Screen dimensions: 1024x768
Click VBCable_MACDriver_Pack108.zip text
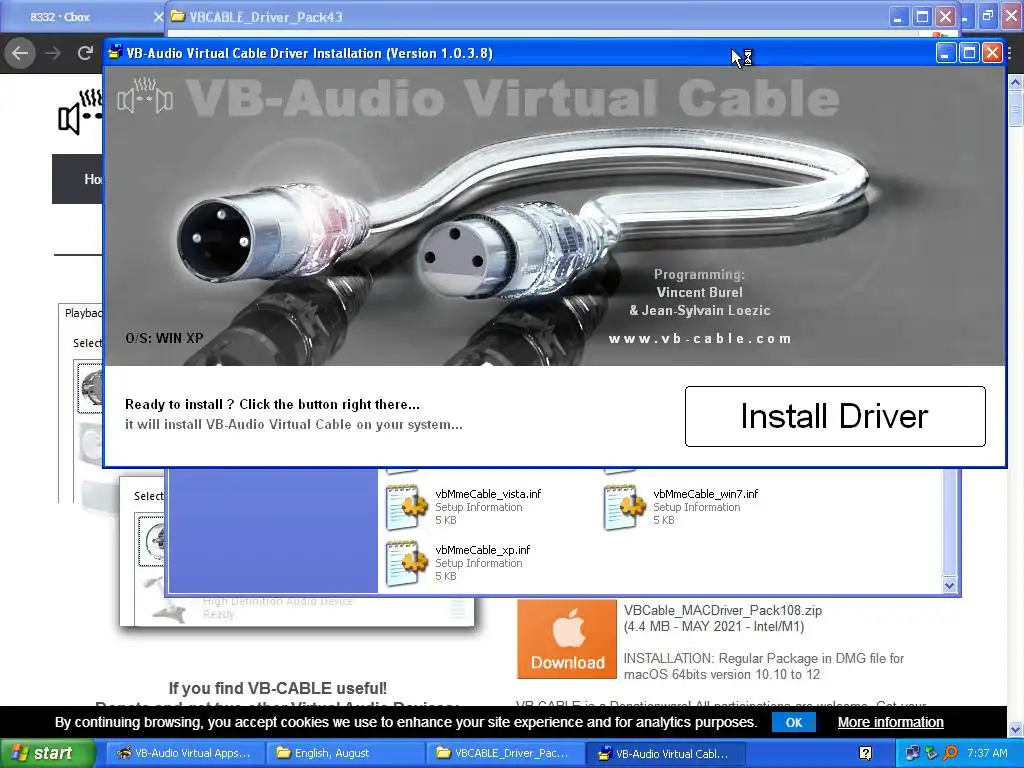click(722, 611)
